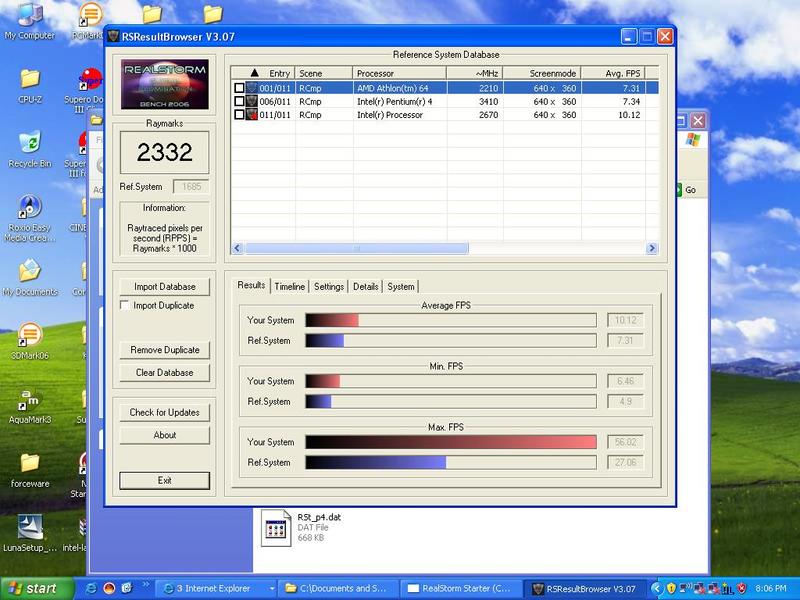
Task: Switch to the Results tab
Action: click(x=251, y=285)
